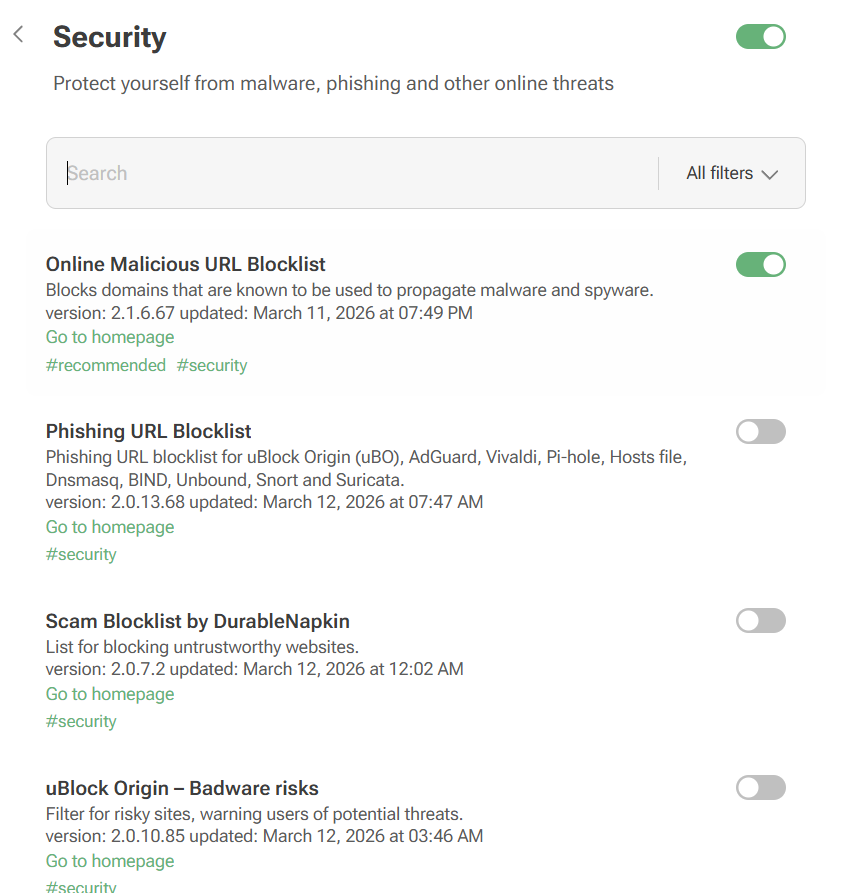Turn off the Online Malicious URL Blocklist

pyautogui.click(x=760, y=264)
